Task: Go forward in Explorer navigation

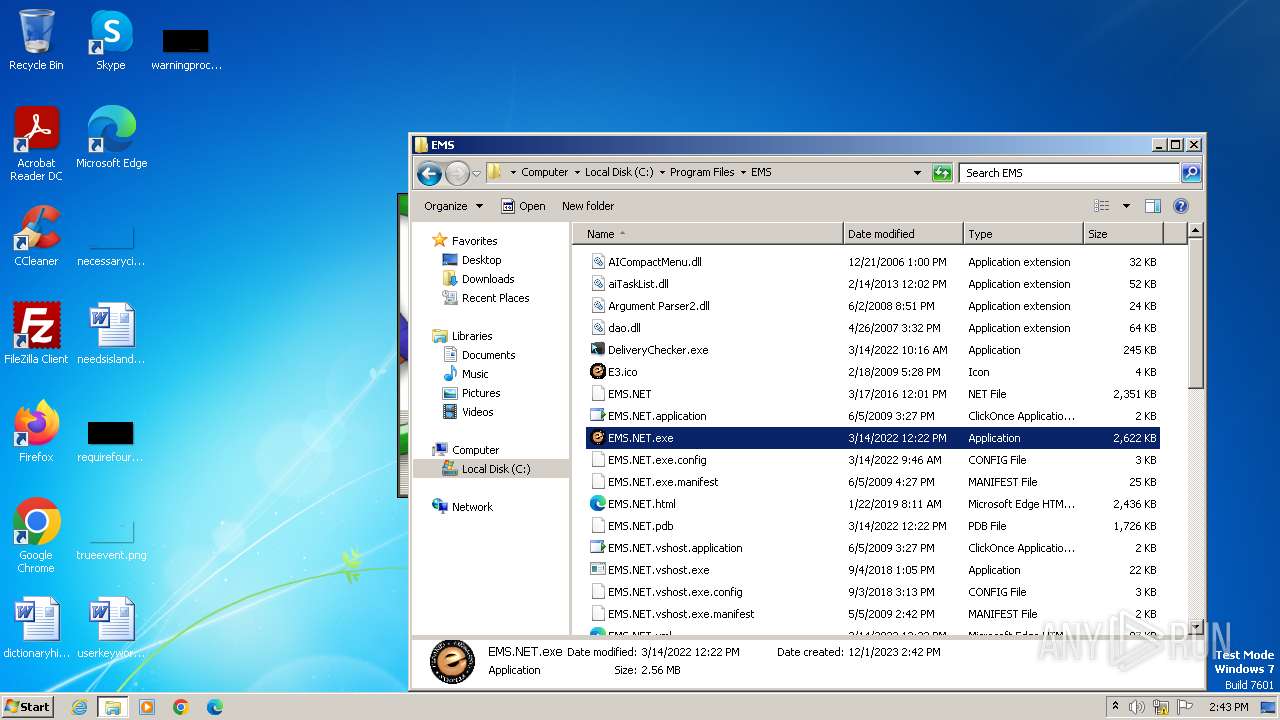Action: tap(457, 173)
